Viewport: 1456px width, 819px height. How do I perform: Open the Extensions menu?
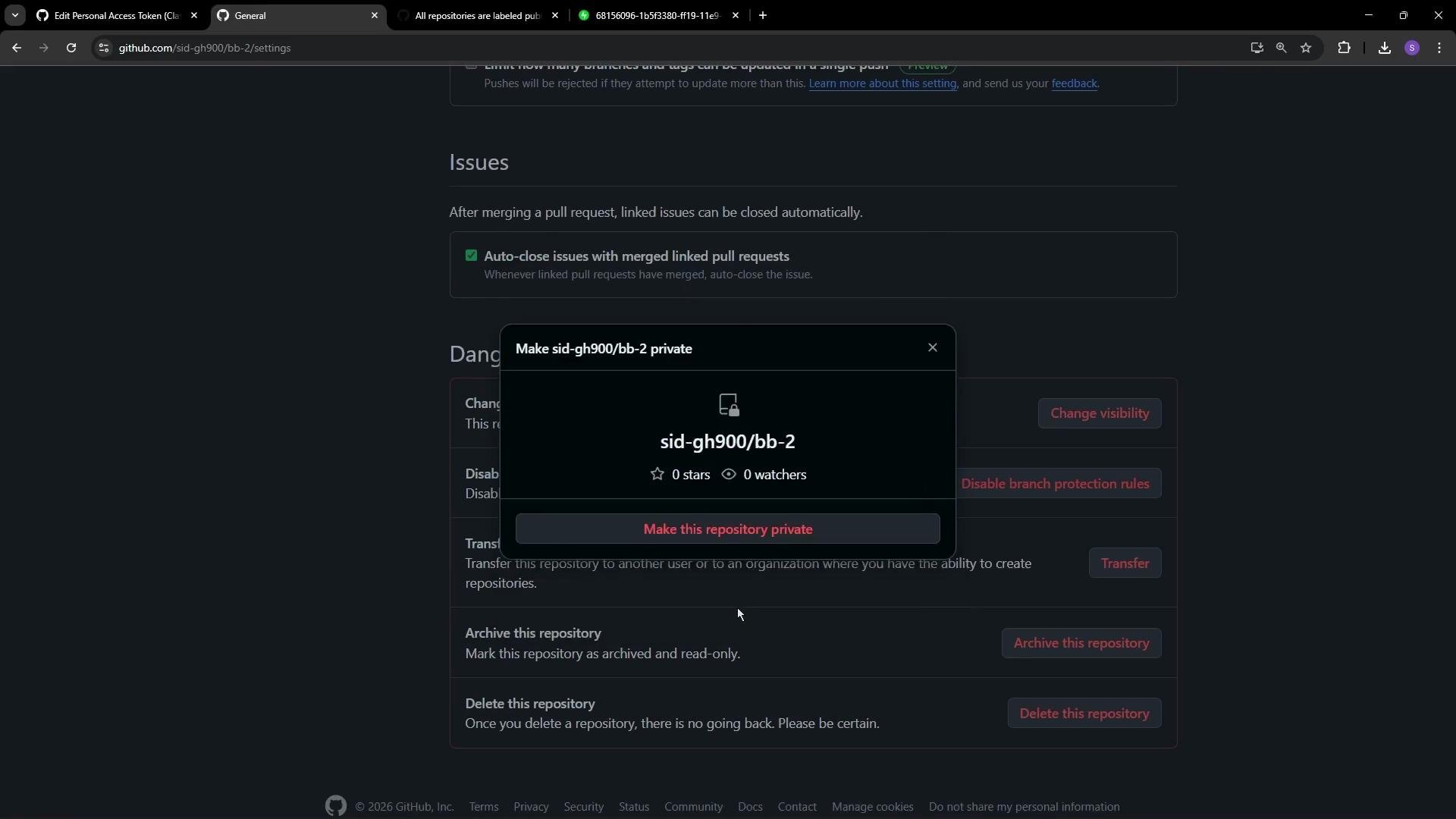tap(1344, 48)
